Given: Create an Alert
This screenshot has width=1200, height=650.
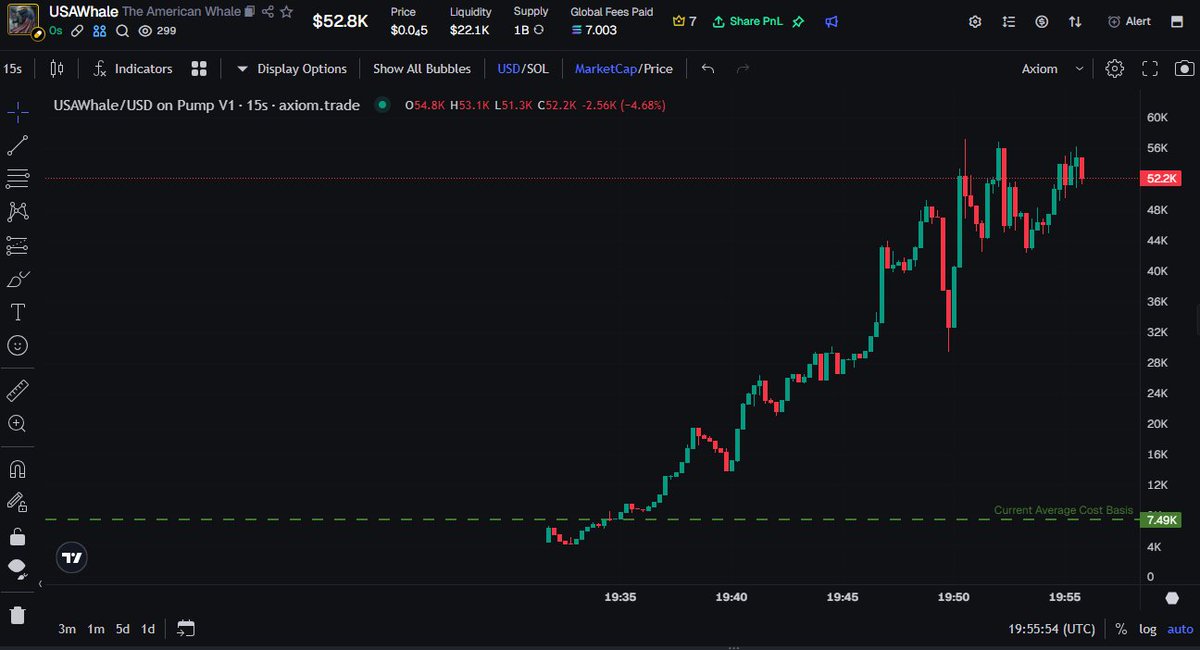Looking at the screenshot, I should pyautogui.click(x=1130, y=21).
